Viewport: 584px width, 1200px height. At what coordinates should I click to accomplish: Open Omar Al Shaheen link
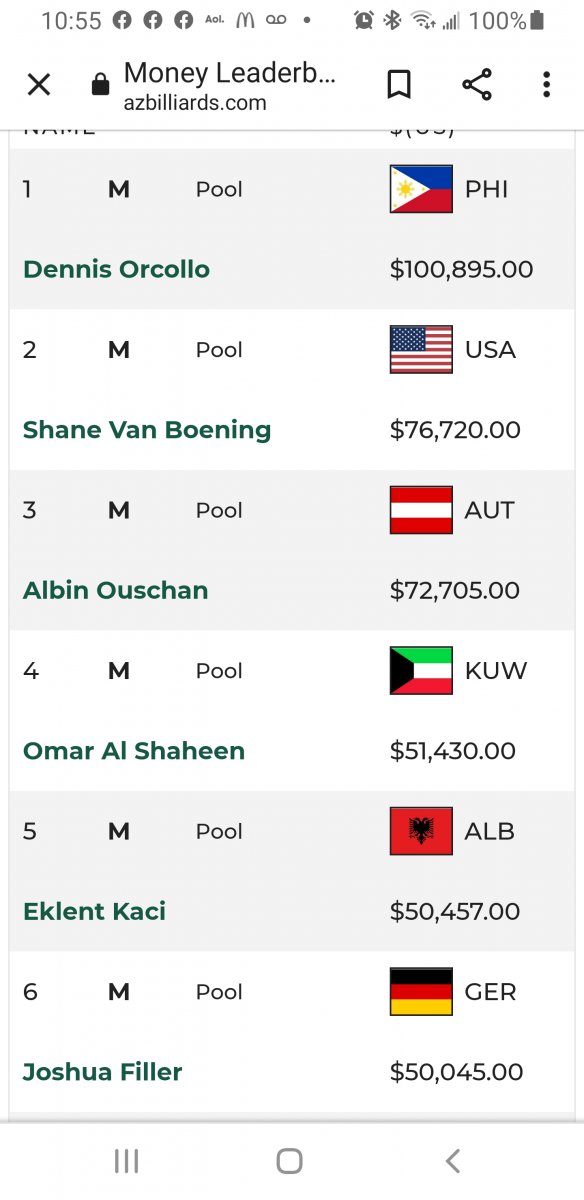[134, 751]
